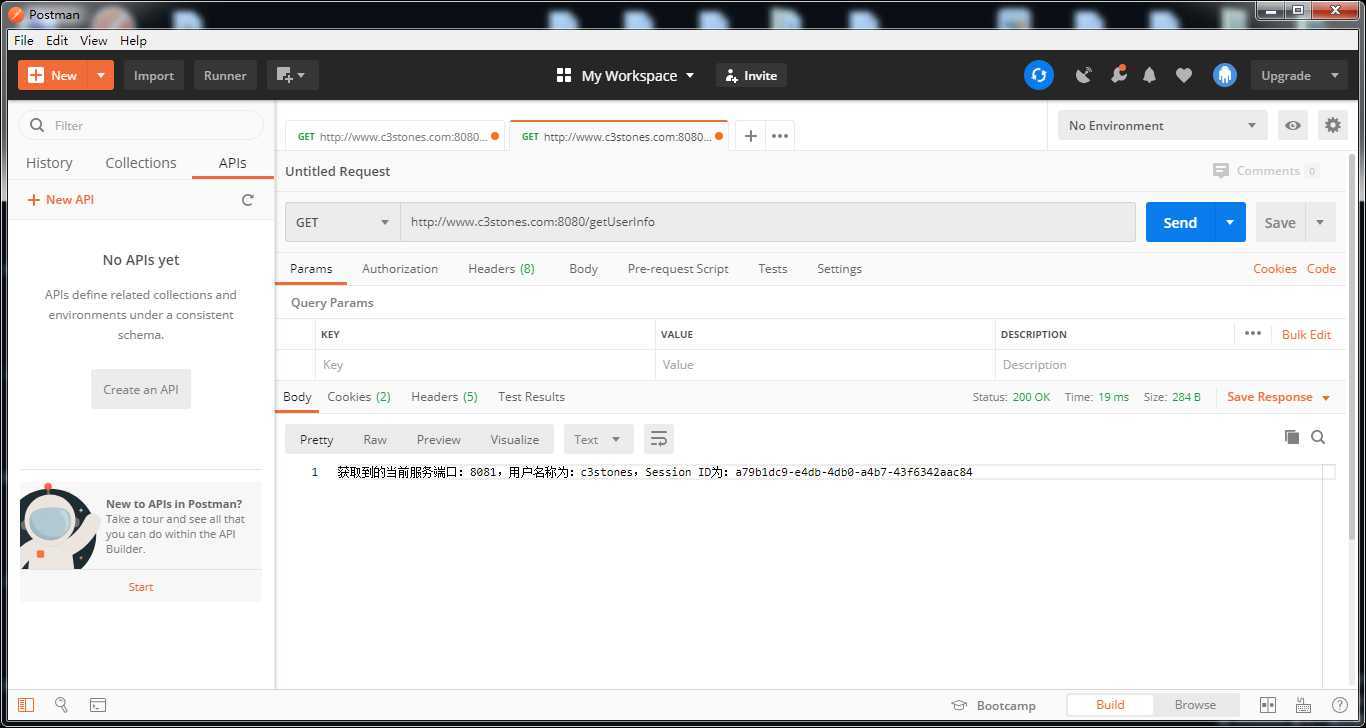The height and width of the screenshot is (728, 1366).
Task: Select the request Body tab
Action: (583, 269)
